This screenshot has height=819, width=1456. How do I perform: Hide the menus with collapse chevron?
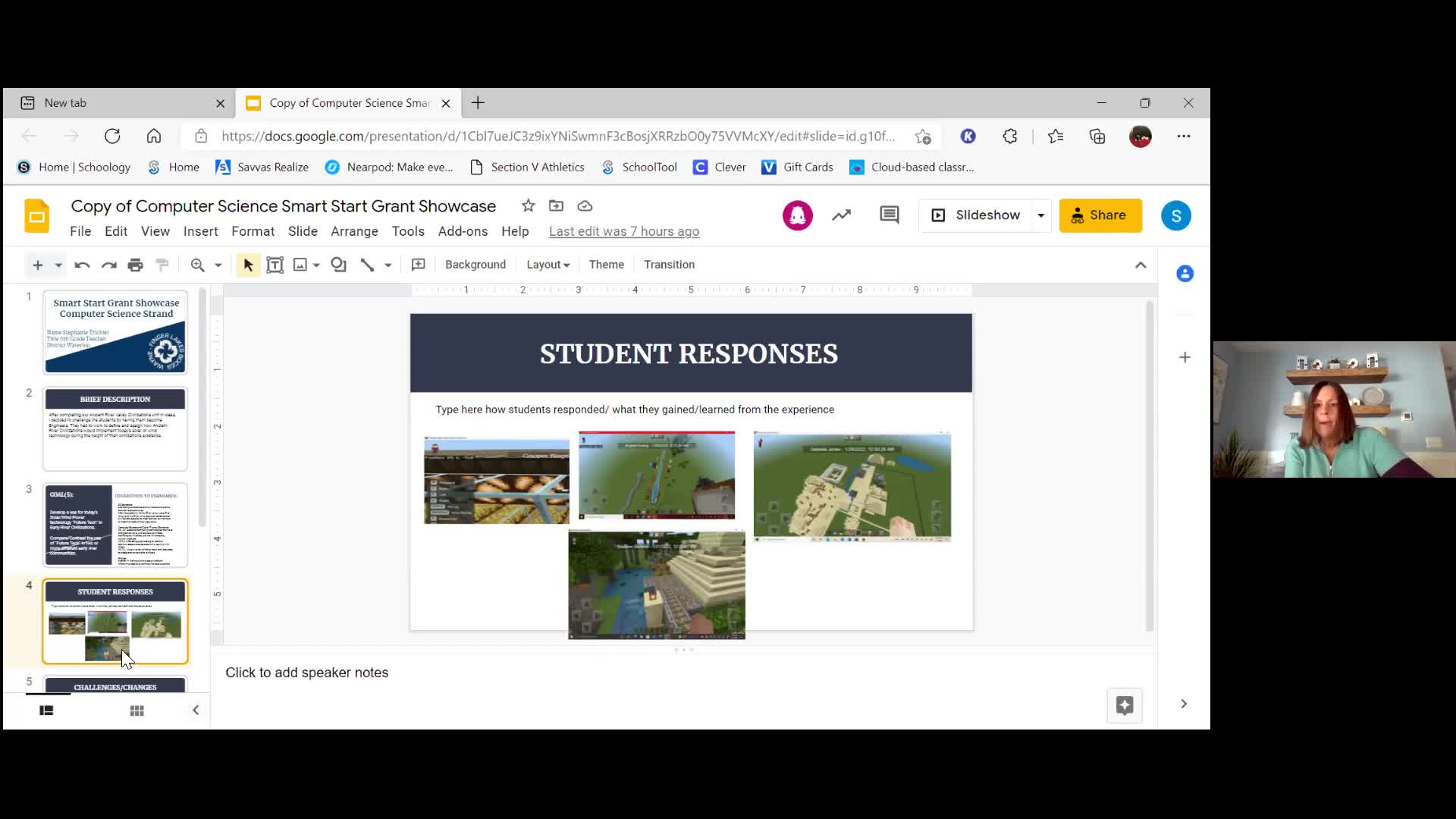1140,265
